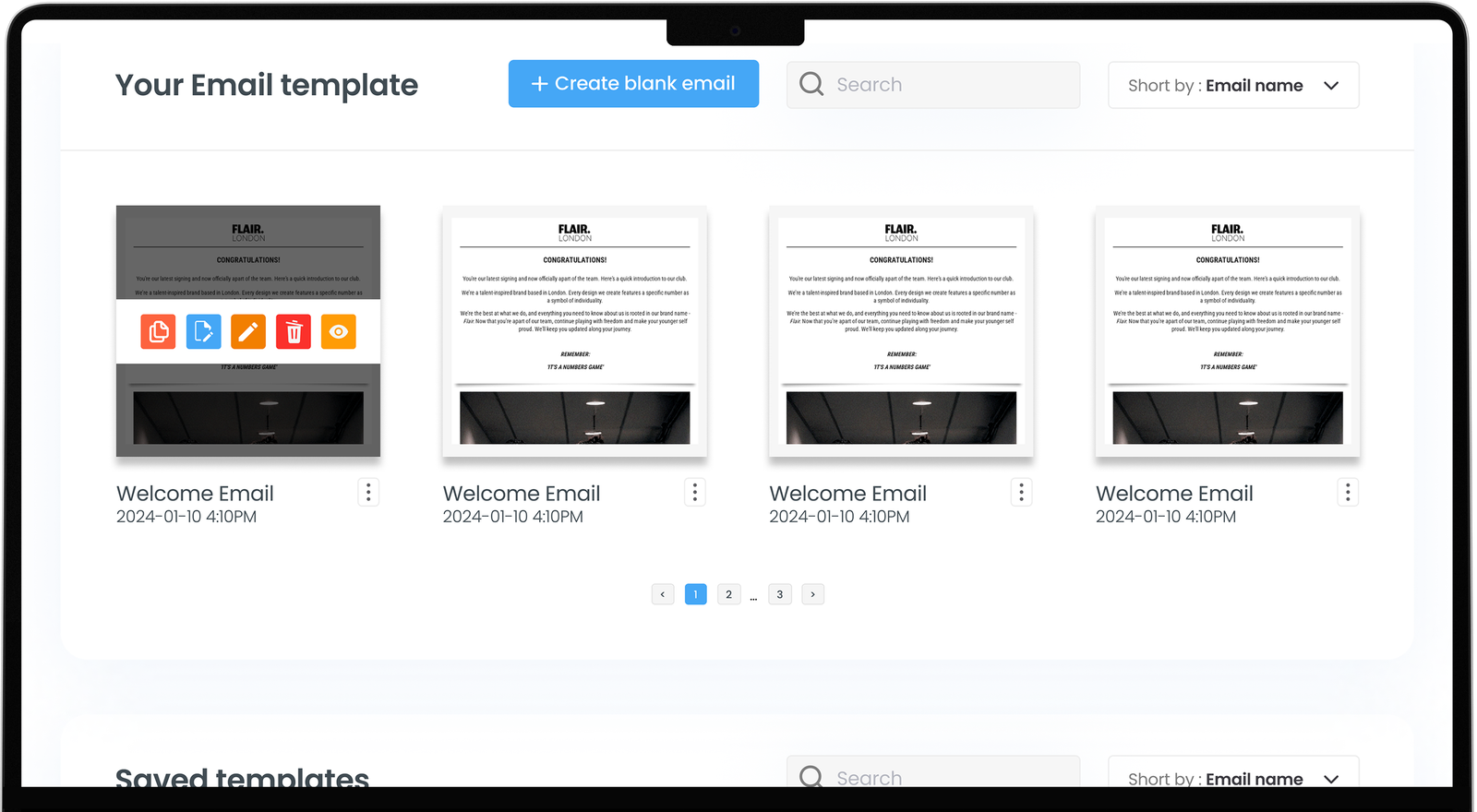Click first card's date 2024-01-10 4:10PM
Screen dimensions: 1477x812
186,517
